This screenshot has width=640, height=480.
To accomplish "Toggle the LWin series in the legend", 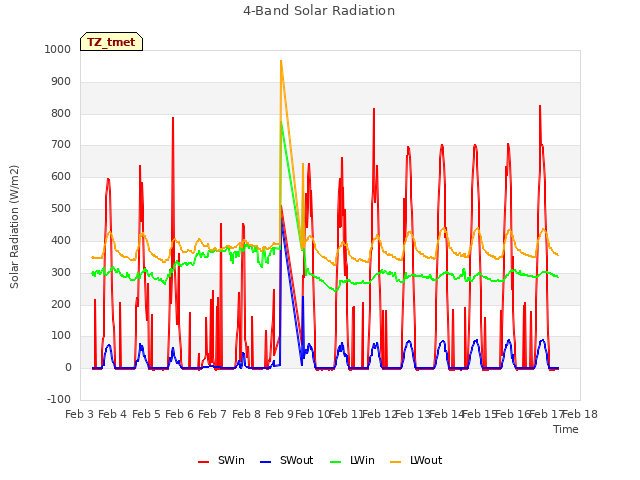I will pyautogui.click(x=352, y=460).
